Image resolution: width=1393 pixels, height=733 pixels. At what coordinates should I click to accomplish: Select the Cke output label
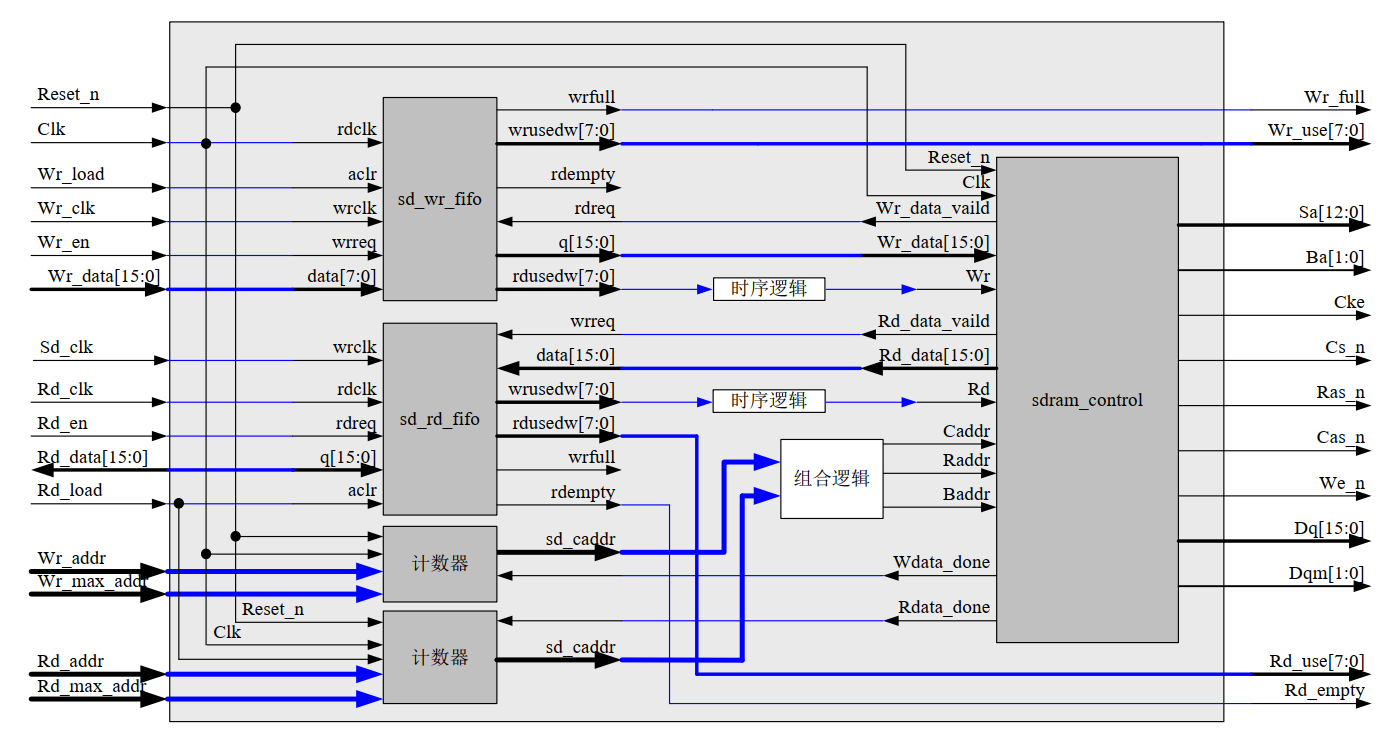click(1349, 302)
